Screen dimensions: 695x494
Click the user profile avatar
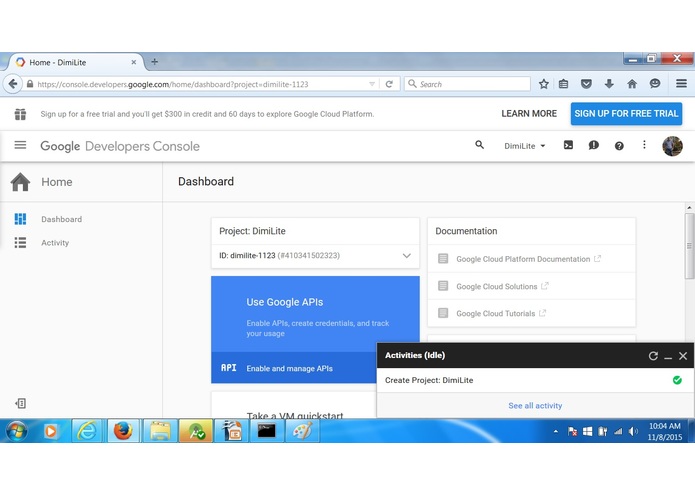point(672,146)
